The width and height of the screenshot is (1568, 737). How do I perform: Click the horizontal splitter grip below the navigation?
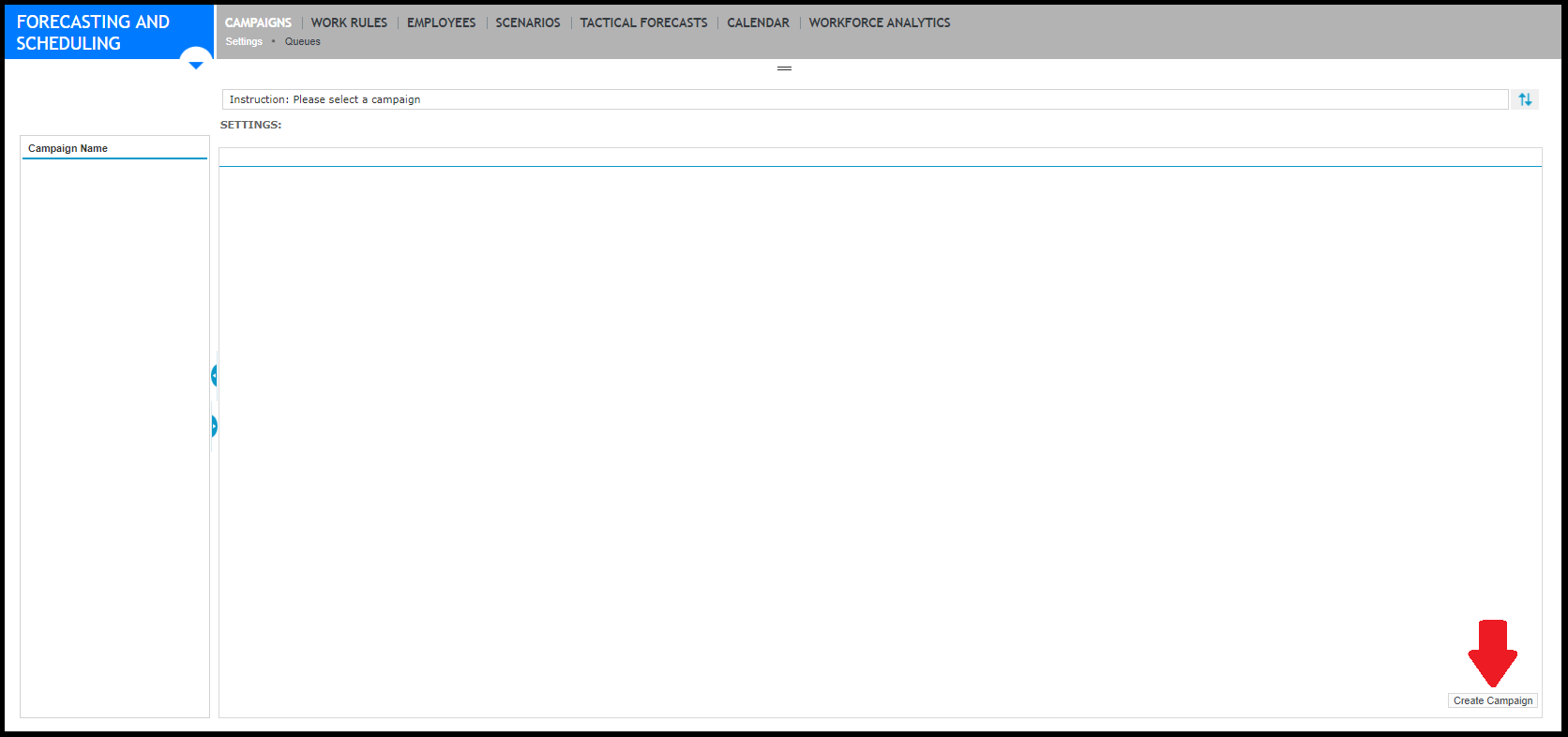point(785,68)
